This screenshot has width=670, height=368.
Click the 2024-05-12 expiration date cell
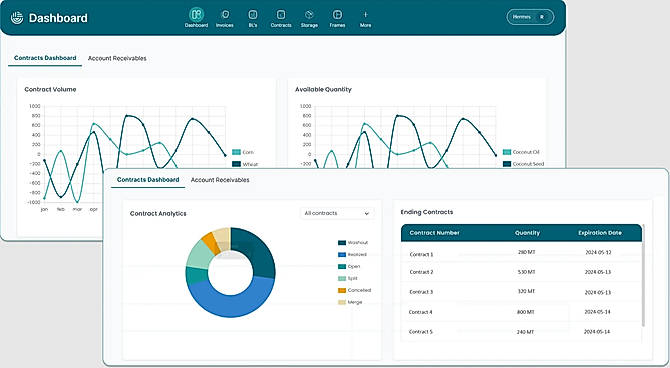(x=598, y=253)
